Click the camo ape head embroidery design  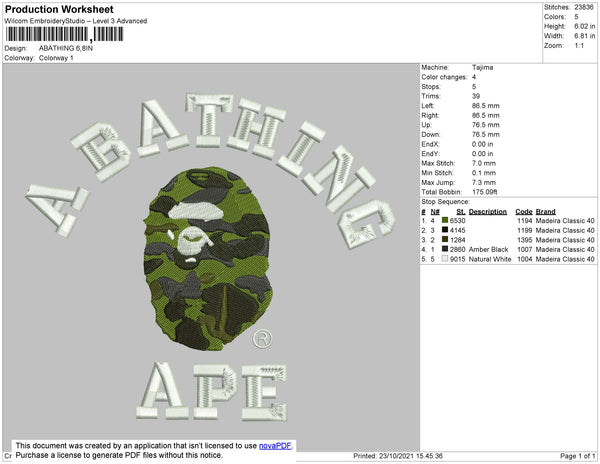click(208, 259)
